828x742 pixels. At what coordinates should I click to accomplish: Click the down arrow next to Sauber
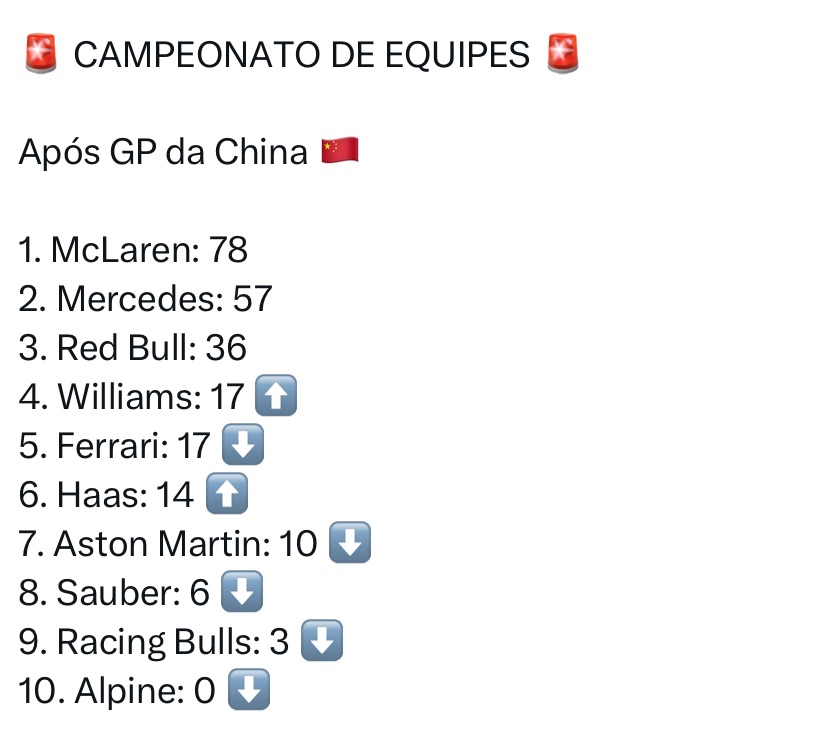tap(241, 593)
